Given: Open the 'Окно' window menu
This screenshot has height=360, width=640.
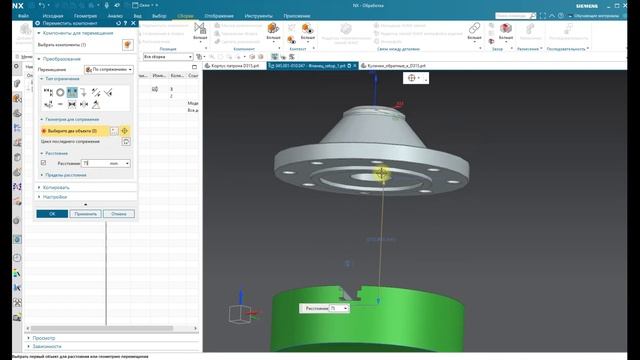Looking at the screenshot, I should point(144,5).
